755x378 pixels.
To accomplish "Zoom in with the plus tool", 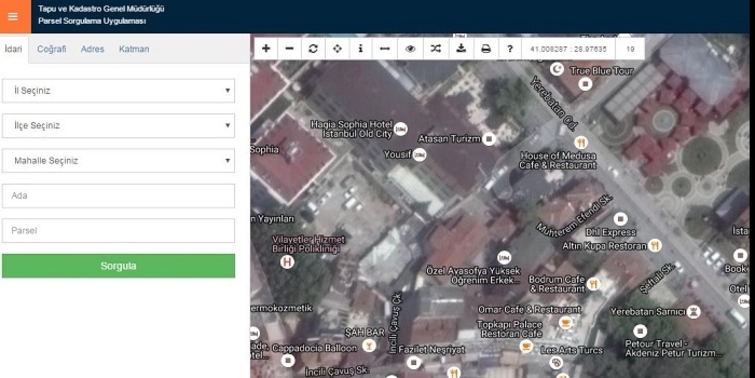I will coord(266,49).
